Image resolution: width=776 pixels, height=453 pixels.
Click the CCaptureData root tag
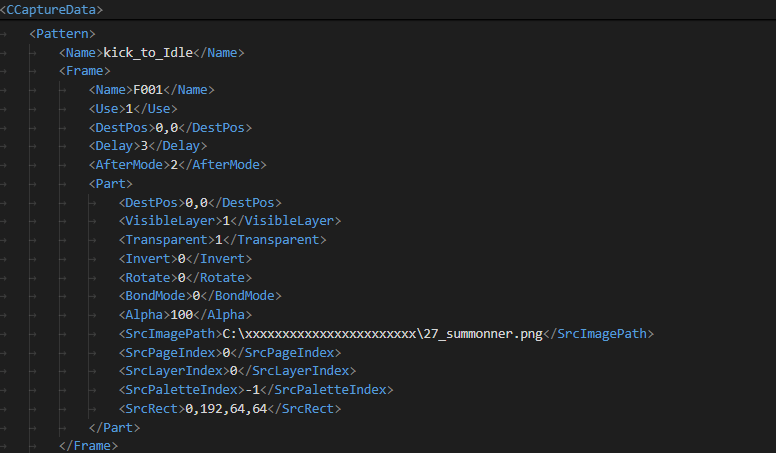point(51,9)
